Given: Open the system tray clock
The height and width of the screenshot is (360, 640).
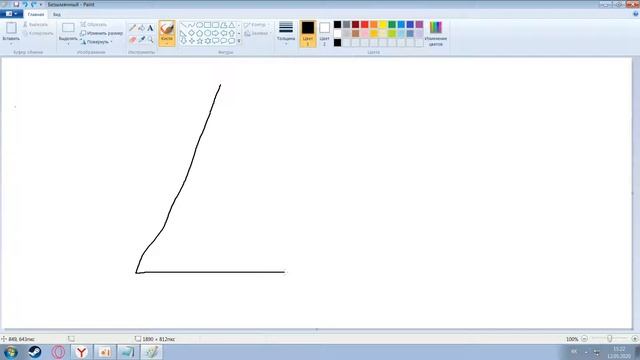Looking at the screenshot, I should [x=619, y=352].
